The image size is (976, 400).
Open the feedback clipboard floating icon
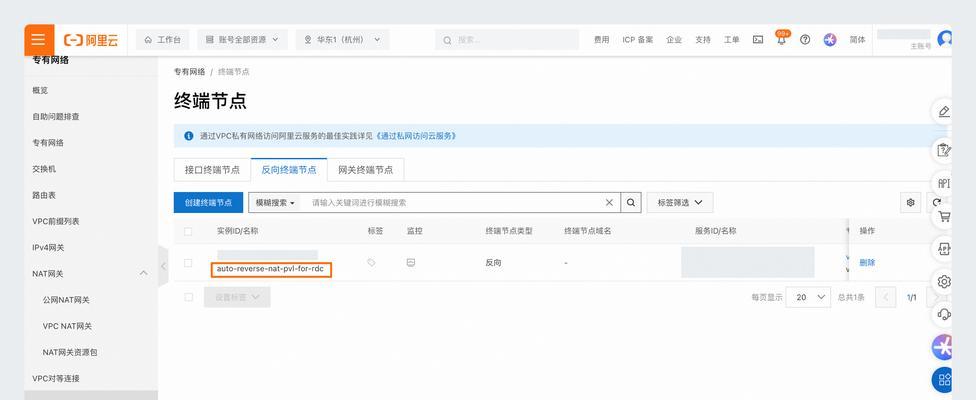pyautogui.click(x=944, y=150)
